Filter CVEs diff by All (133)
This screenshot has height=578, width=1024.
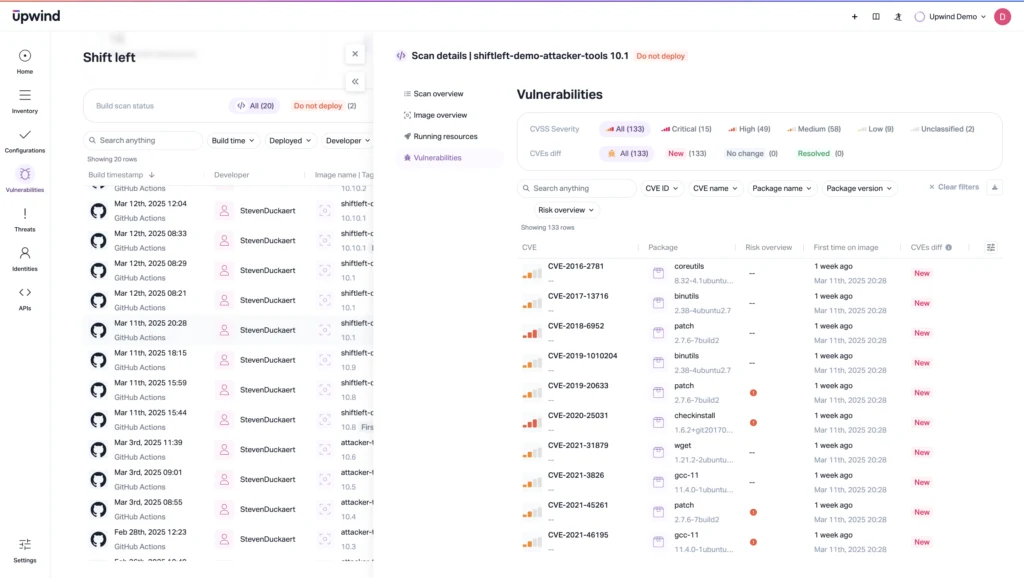point(628,153)
